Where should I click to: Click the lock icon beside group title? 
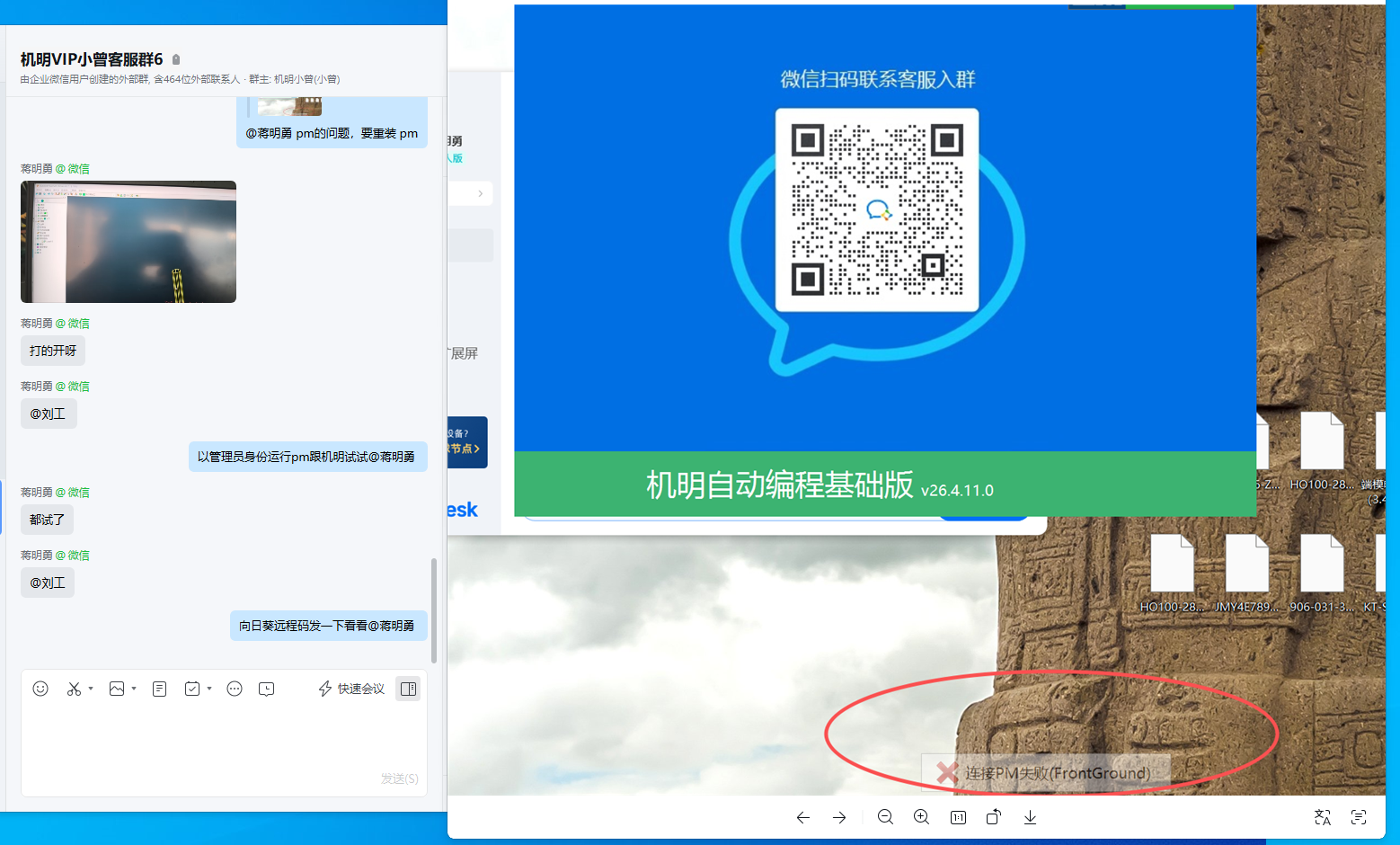click(176, 59)
